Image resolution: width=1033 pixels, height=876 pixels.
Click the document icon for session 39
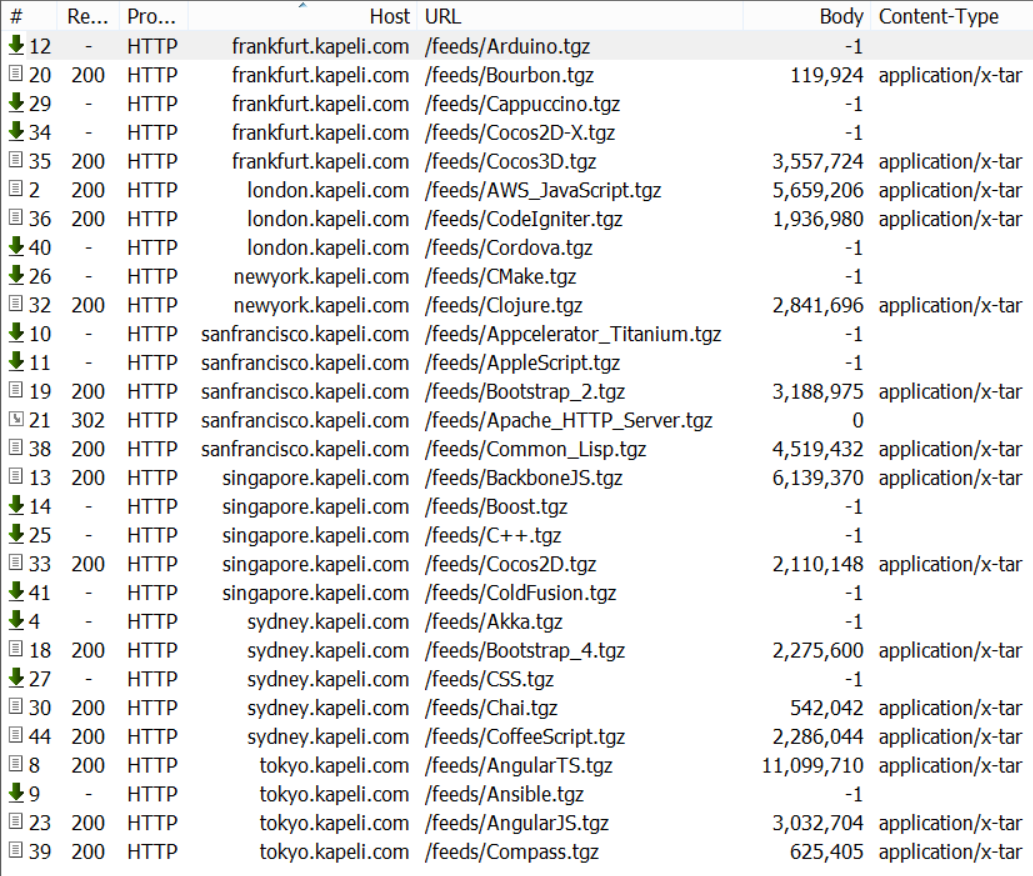[16, 850]
